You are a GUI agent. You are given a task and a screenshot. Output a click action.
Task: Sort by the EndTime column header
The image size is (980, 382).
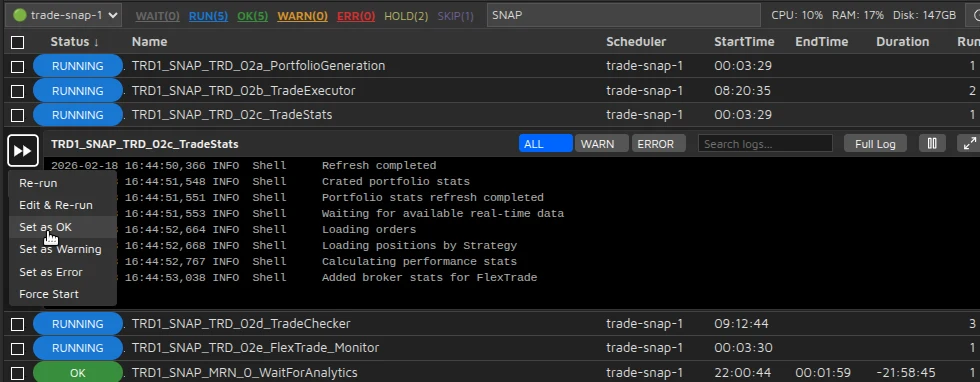[821, 42]
